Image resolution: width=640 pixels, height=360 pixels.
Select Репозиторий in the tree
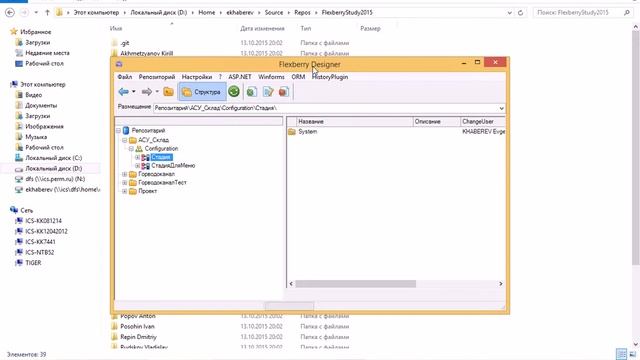click(x=148, y=131)
